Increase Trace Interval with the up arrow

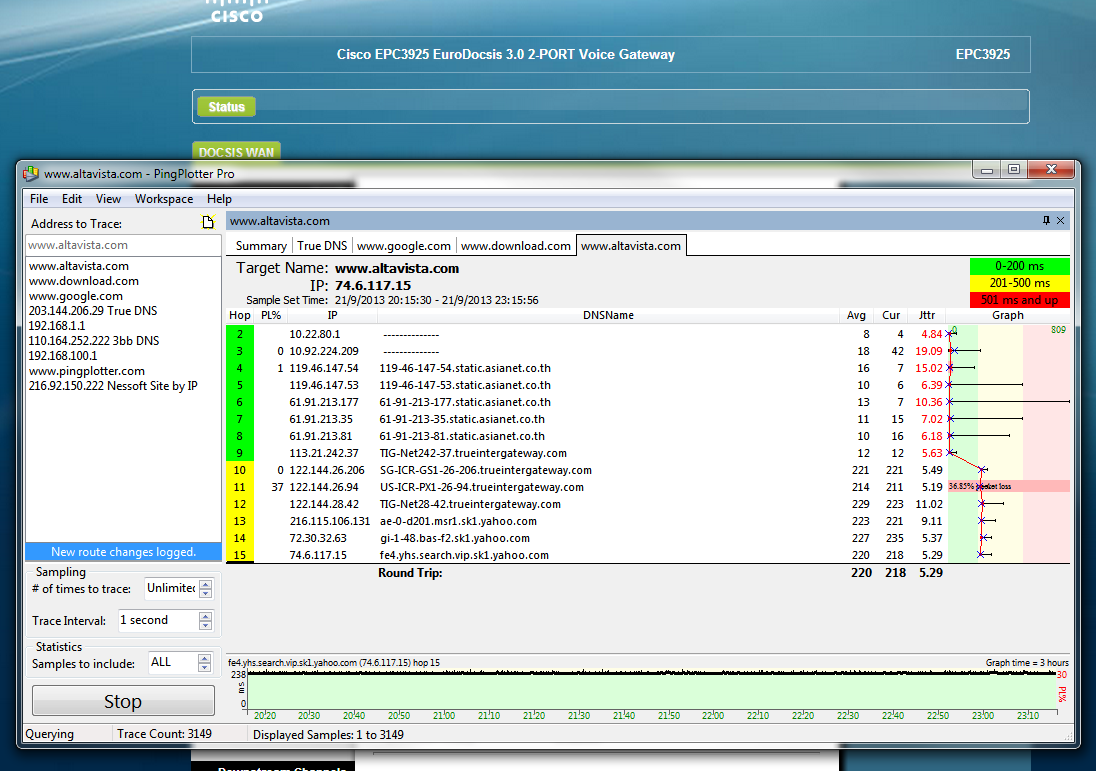pyautogui.click(x=205, y=616)
